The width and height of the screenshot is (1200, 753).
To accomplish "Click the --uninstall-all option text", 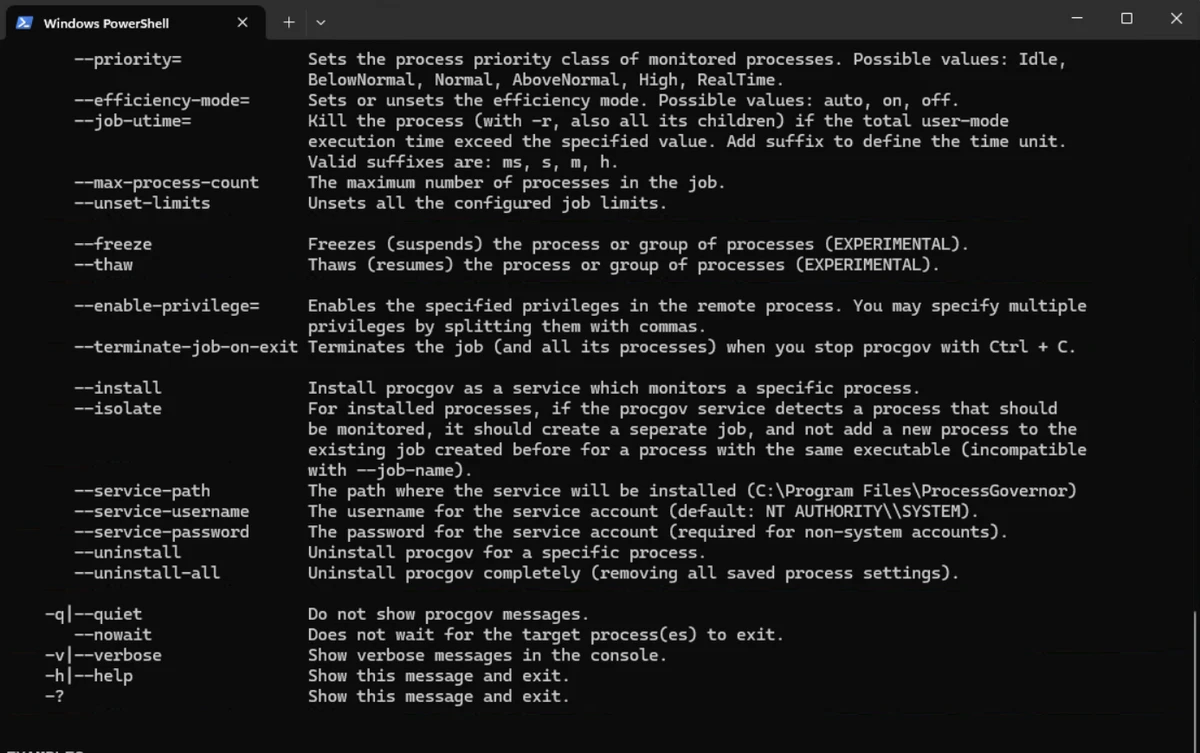I will [x=148, y=573].
